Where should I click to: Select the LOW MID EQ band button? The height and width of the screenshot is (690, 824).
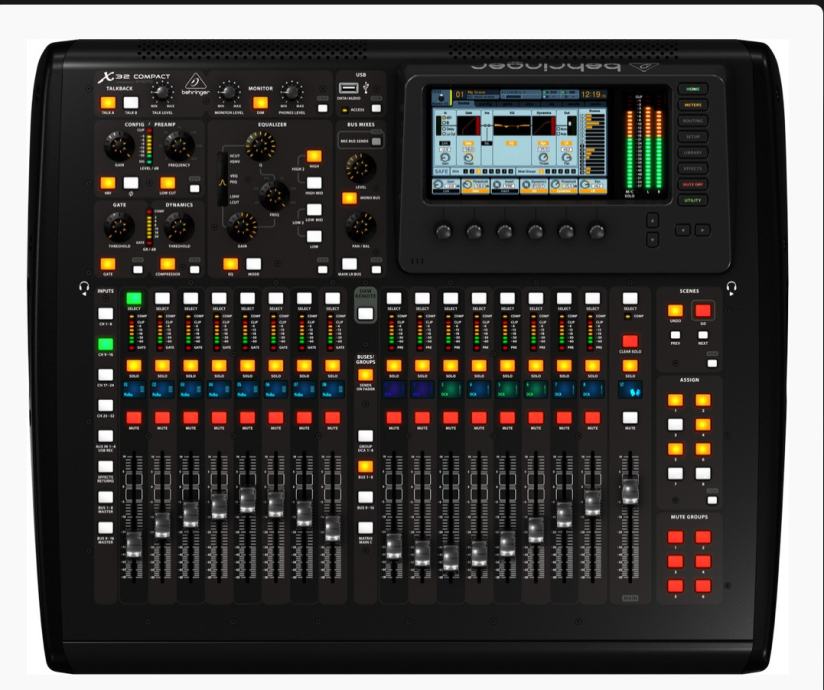314,210
